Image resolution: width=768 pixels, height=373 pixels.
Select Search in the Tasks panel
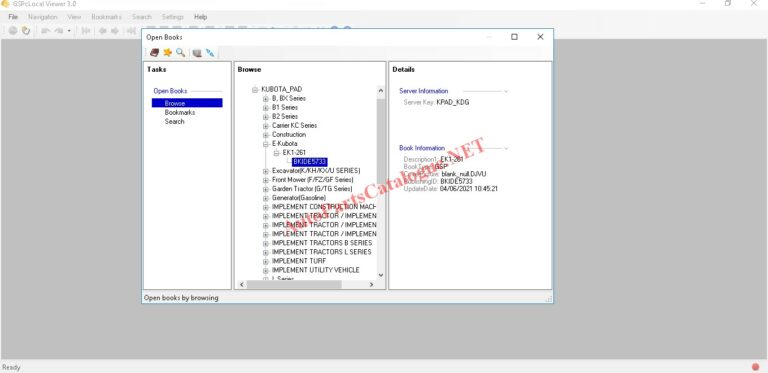click(x=174, y=121)
